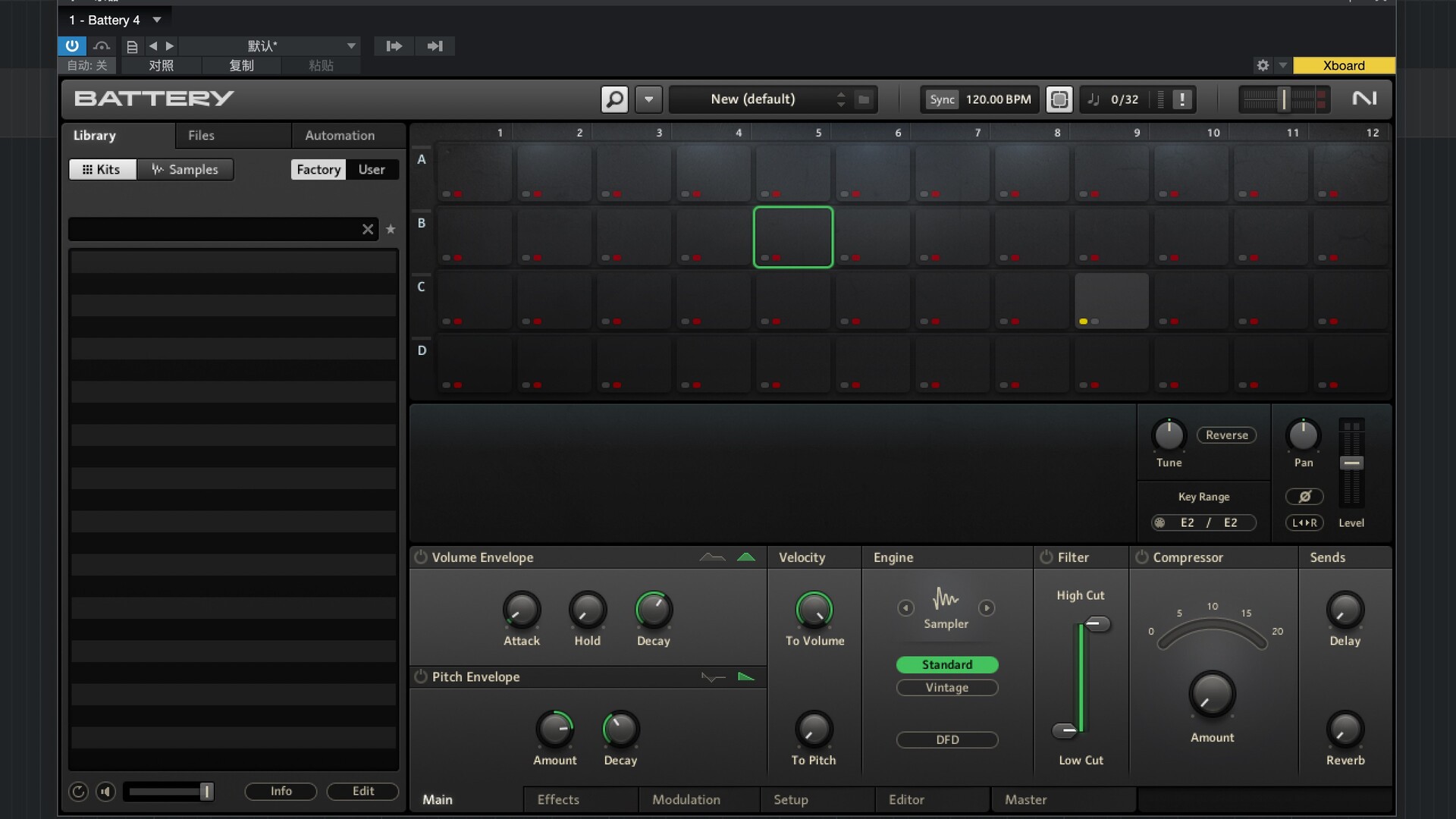
Task: Toggle Volume Envelope power button
Action: (421, 557)
